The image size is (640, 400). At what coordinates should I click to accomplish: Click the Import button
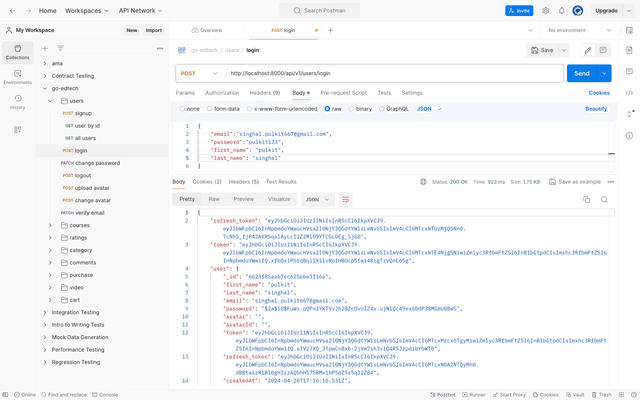pos(153,30)
